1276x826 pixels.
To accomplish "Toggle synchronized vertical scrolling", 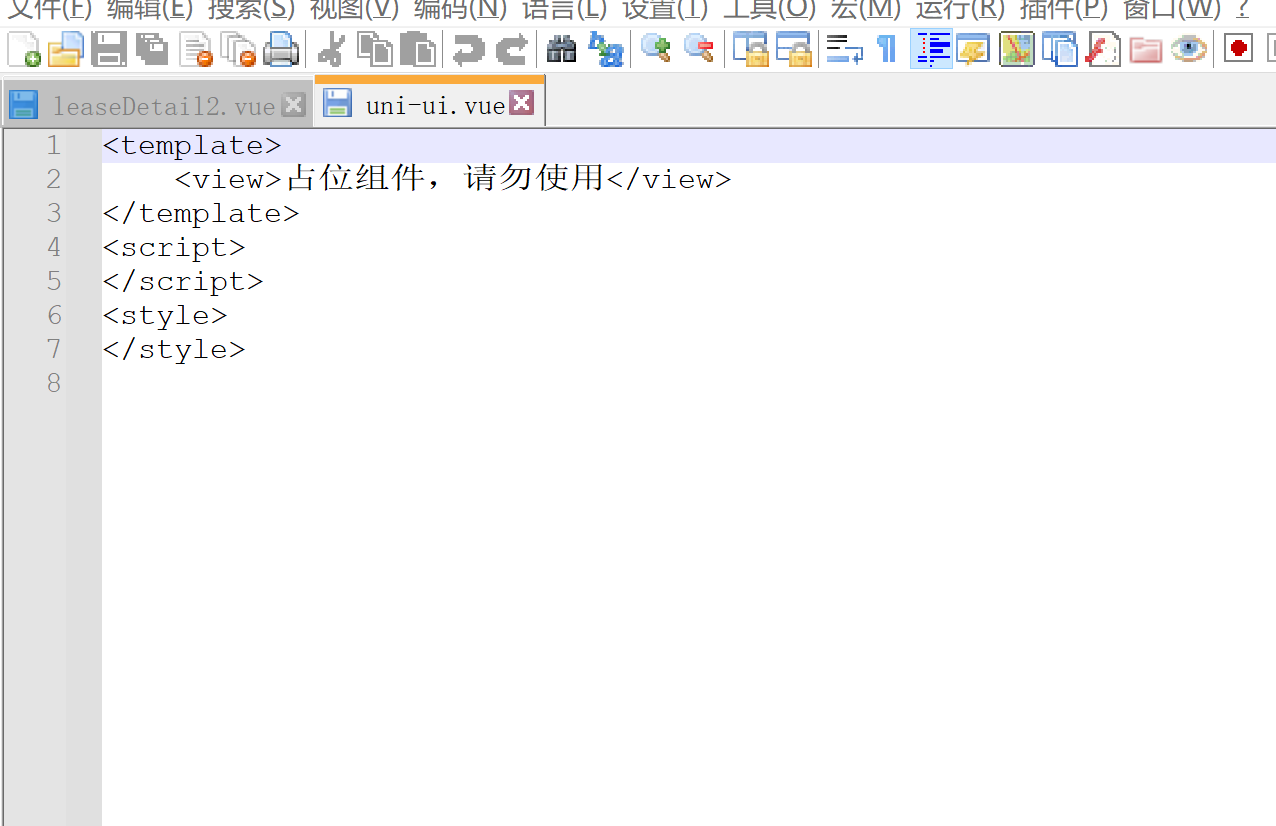I will (750, 49).
